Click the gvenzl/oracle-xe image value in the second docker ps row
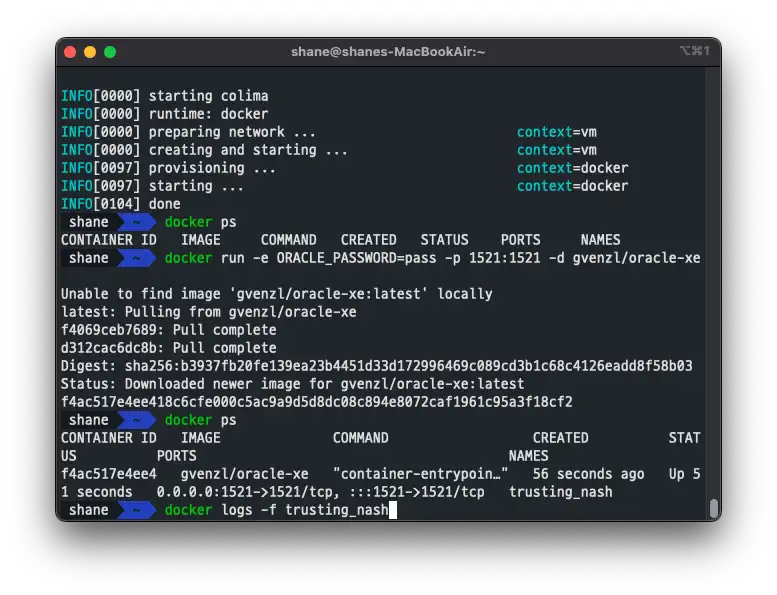 (244, 474)
